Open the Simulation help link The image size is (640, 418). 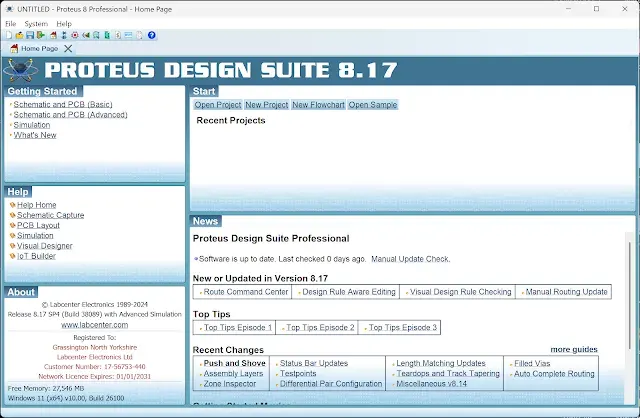pos(35,236)
